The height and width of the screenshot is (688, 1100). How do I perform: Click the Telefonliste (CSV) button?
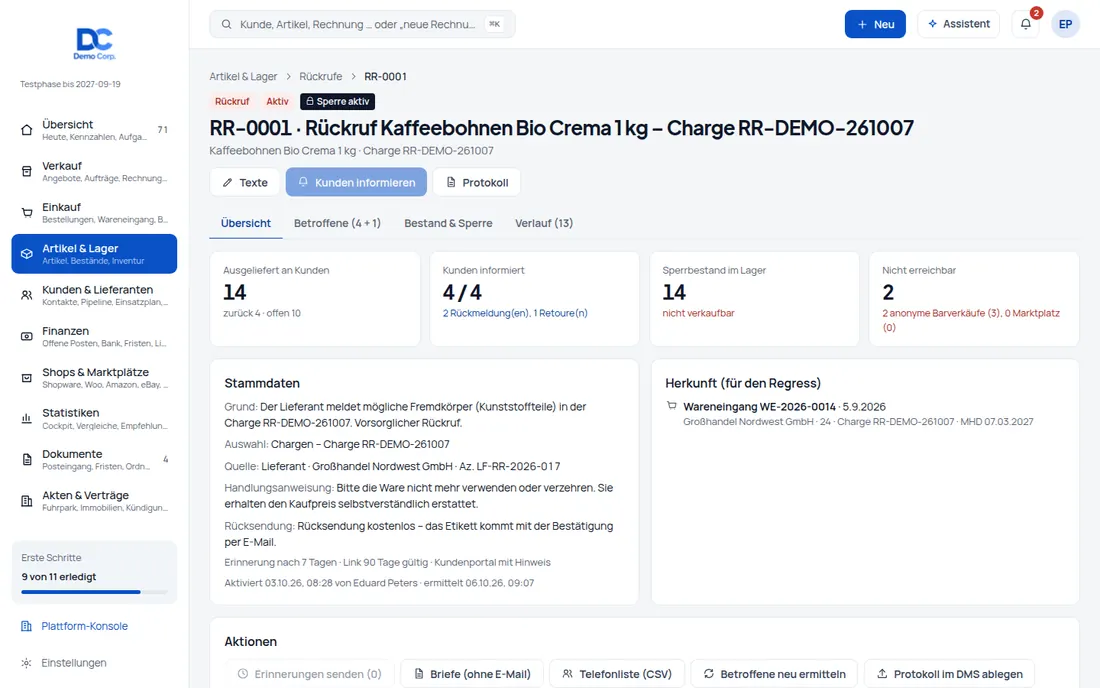pyautogui.click(x=617, y=674)
